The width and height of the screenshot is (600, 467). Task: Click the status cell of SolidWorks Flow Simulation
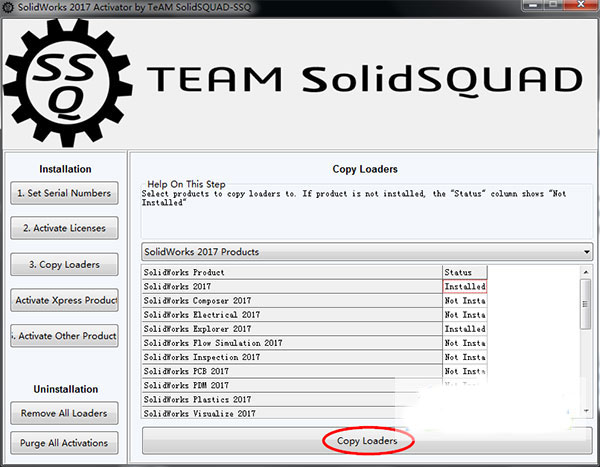465,343
